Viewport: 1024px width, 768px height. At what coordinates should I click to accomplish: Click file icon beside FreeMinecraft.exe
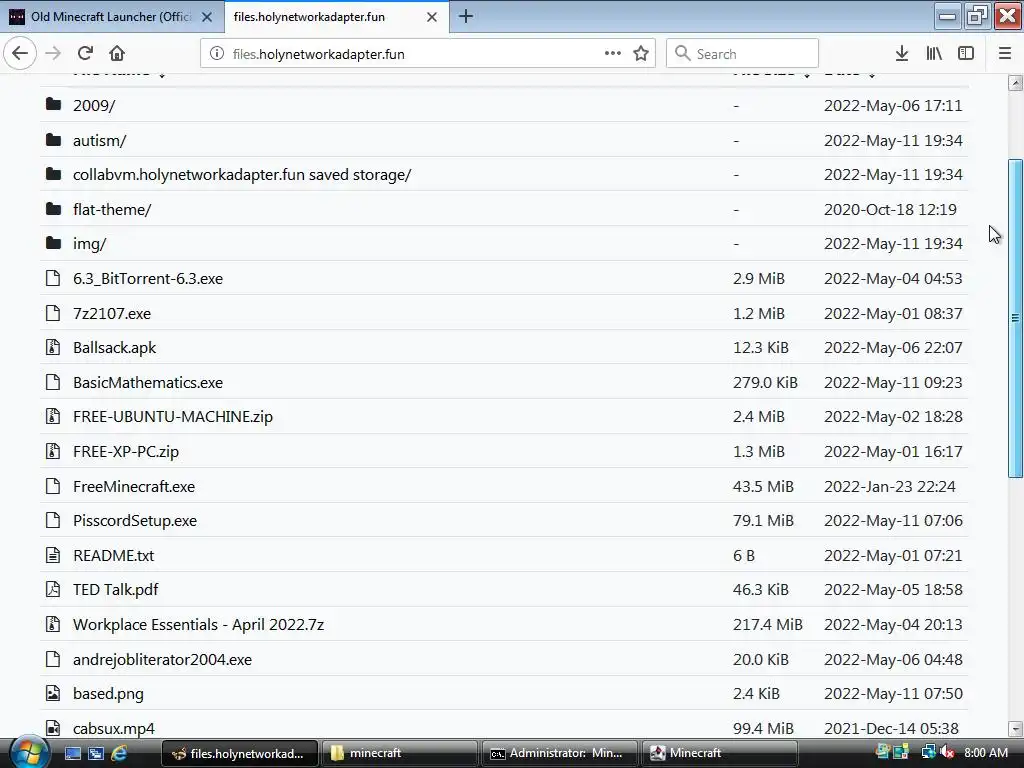tap(53, 486)
